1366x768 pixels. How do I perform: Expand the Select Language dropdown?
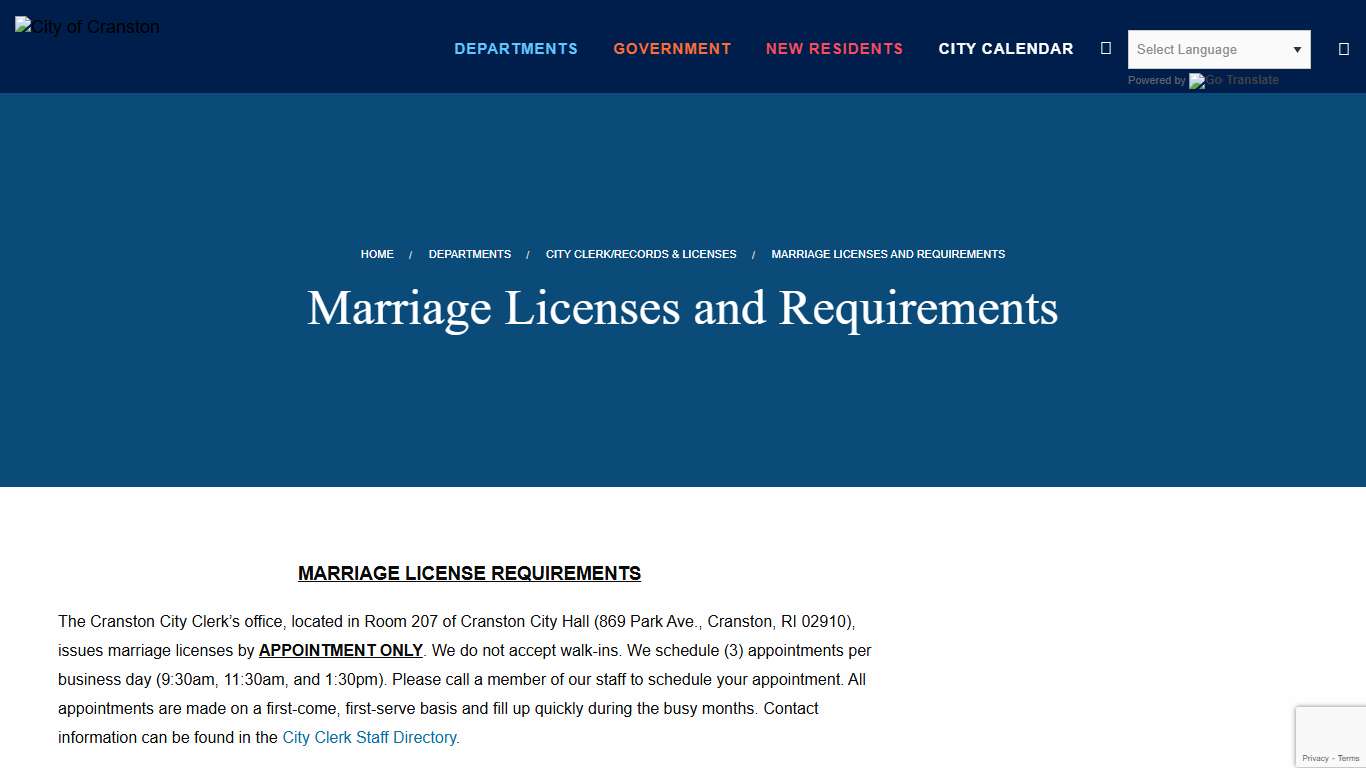tap(1219, 49)
